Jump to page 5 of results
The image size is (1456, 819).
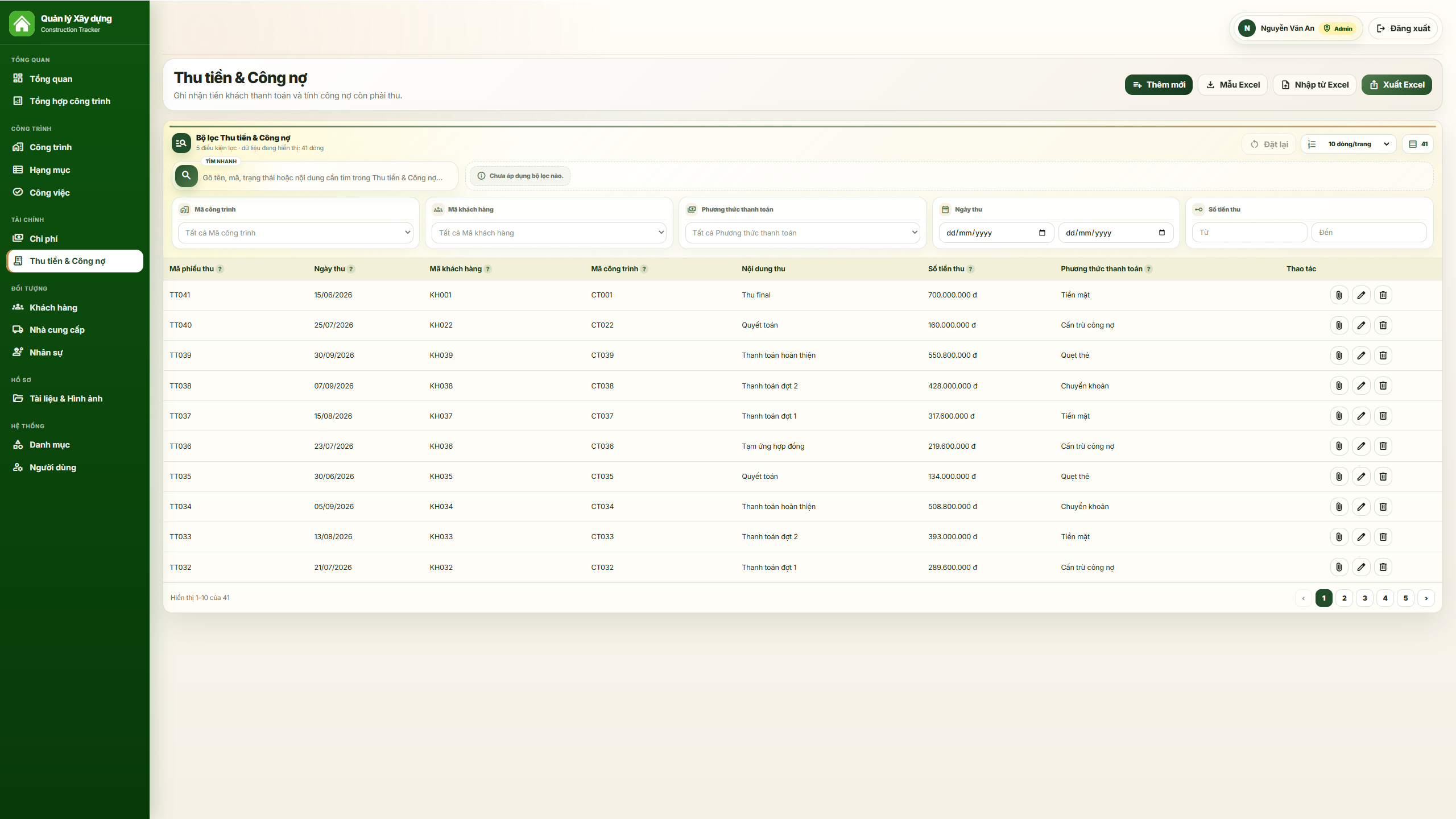click(x=1405, y=598)
